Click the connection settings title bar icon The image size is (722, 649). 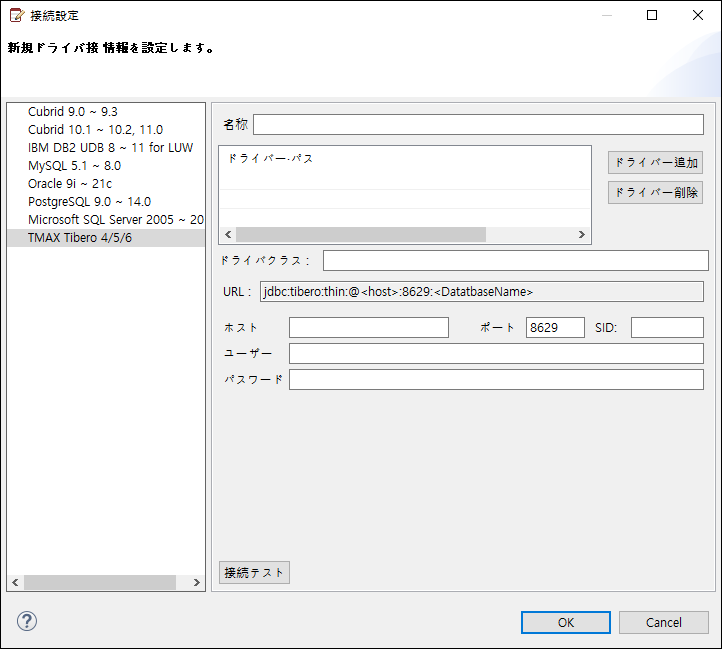[16, 15]
